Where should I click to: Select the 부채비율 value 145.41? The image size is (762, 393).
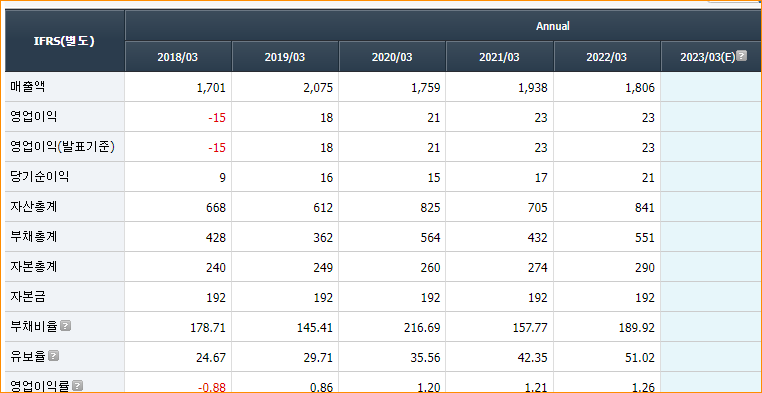pos(315,328)
